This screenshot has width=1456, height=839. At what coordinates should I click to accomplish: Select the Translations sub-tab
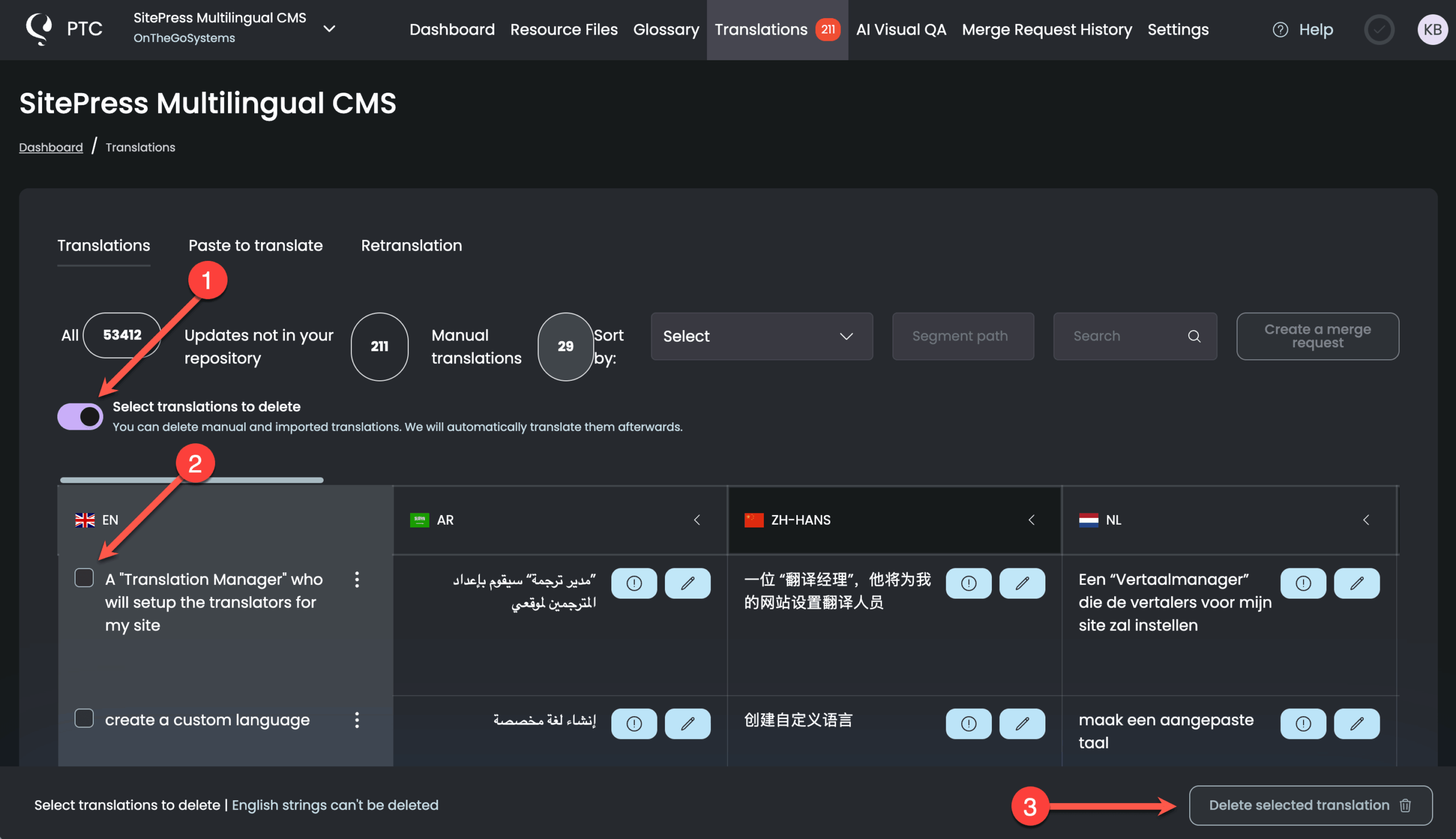point(104,246)
